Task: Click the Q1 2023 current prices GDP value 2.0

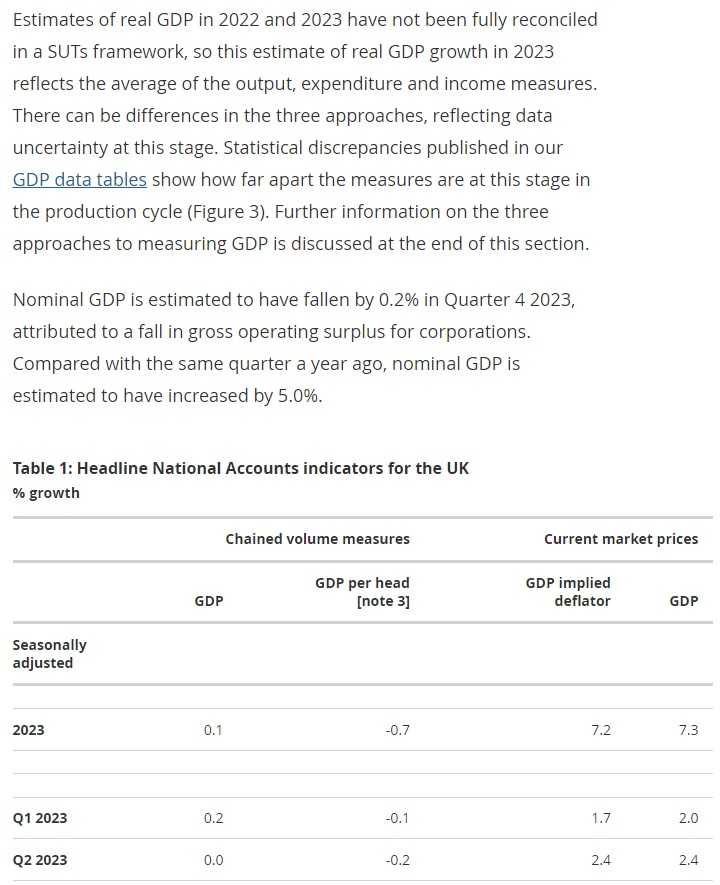Action: coord(688,818)
